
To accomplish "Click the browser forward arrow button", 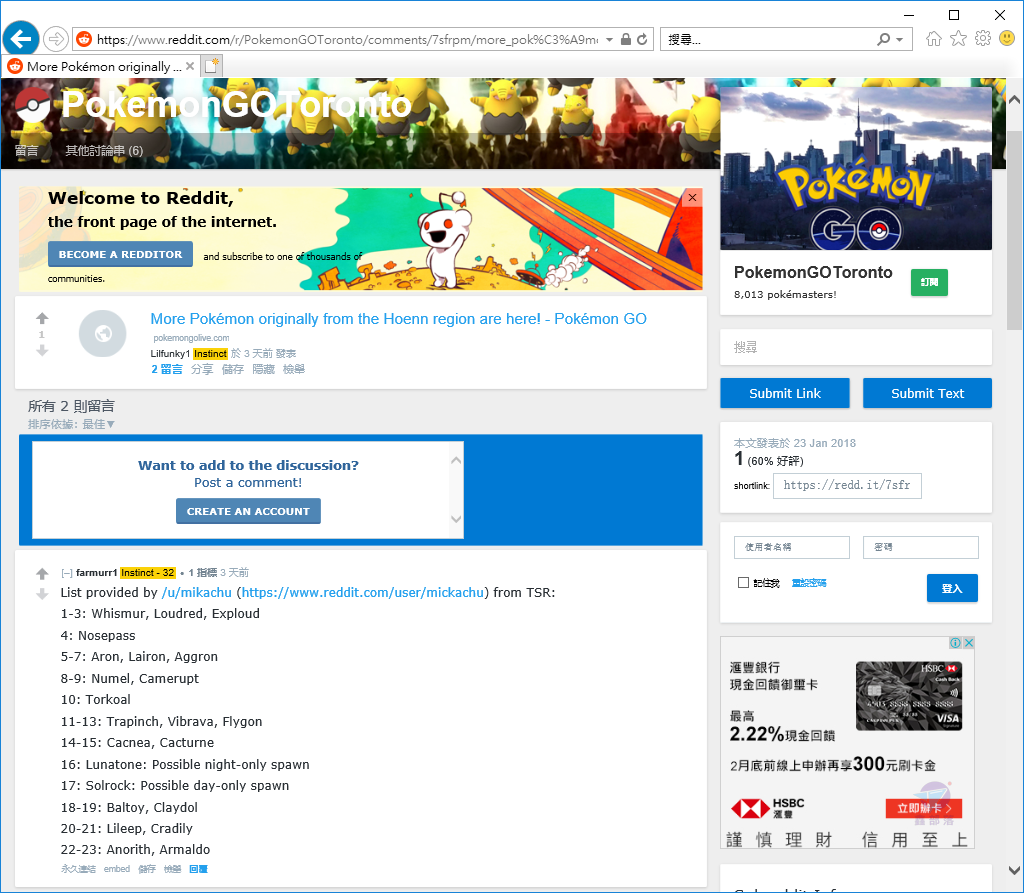I will 56,39.
